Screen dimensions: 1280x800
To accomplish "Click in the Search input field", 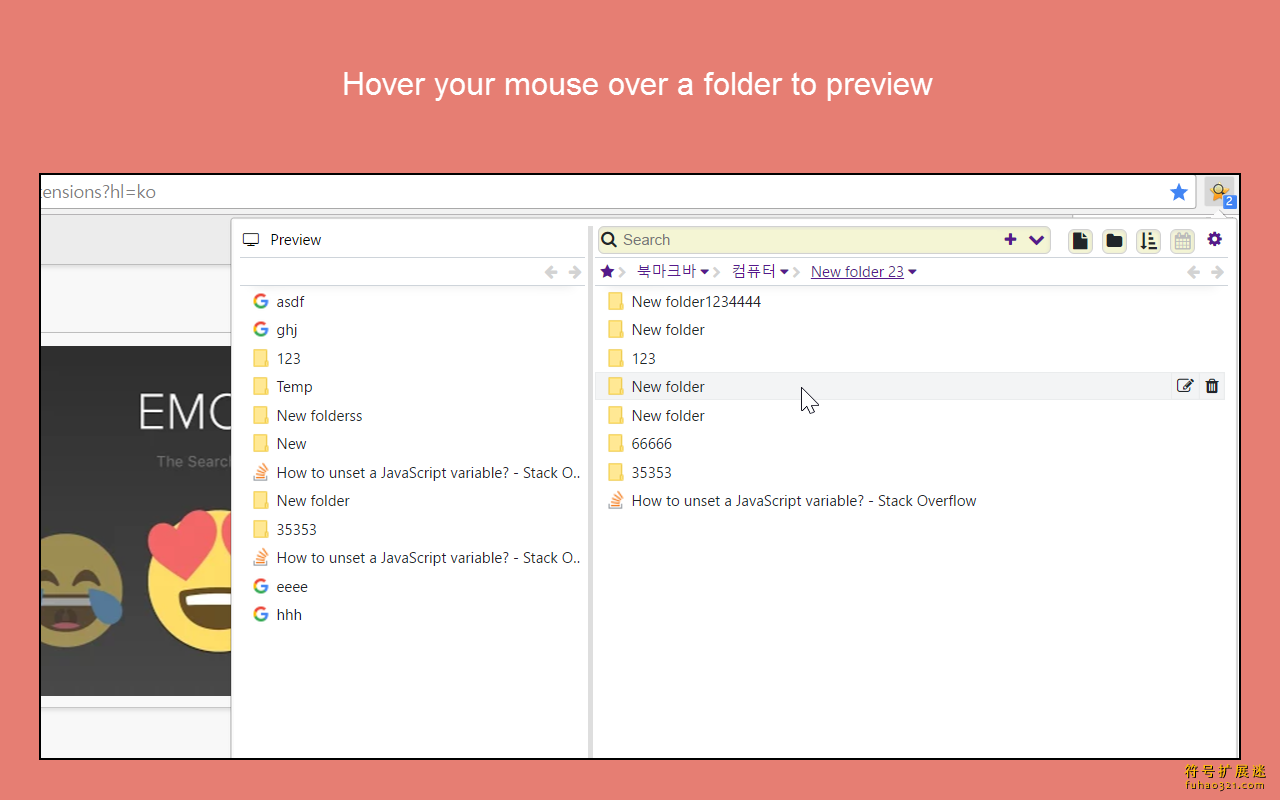I will point(810,240).
